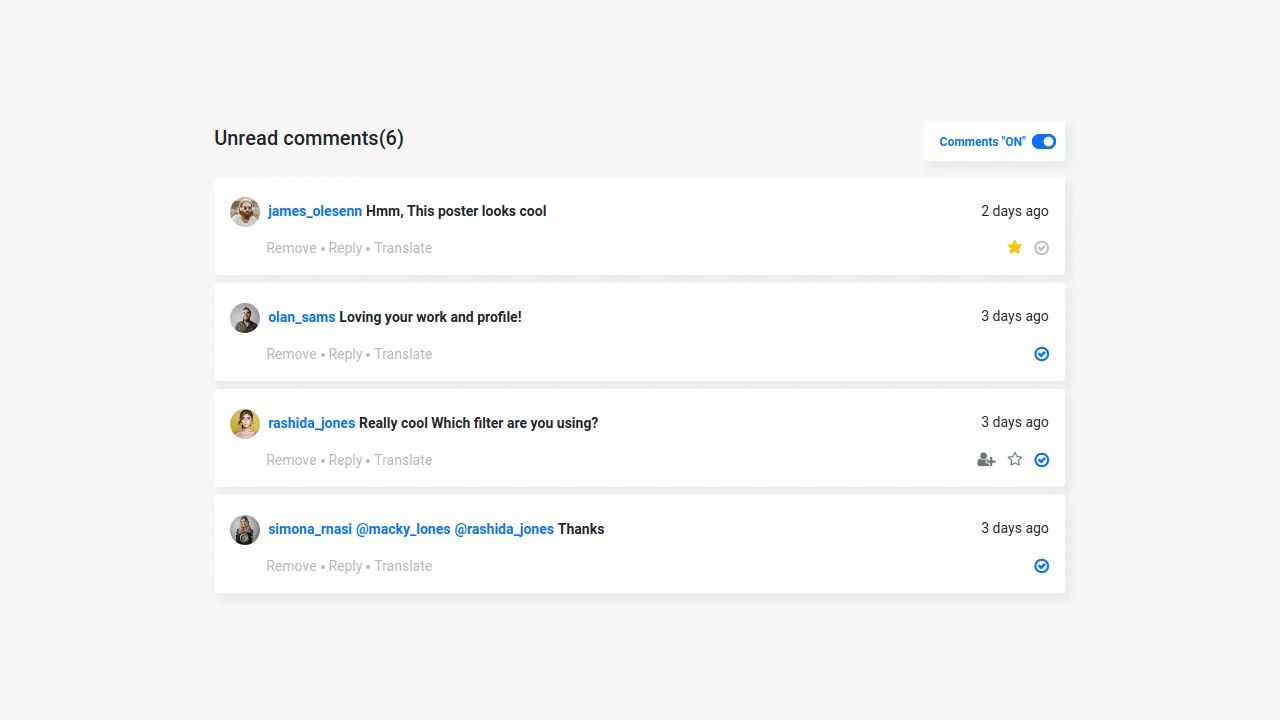Click the blue check on simona_rnasi's comment

click(1041, 565)
